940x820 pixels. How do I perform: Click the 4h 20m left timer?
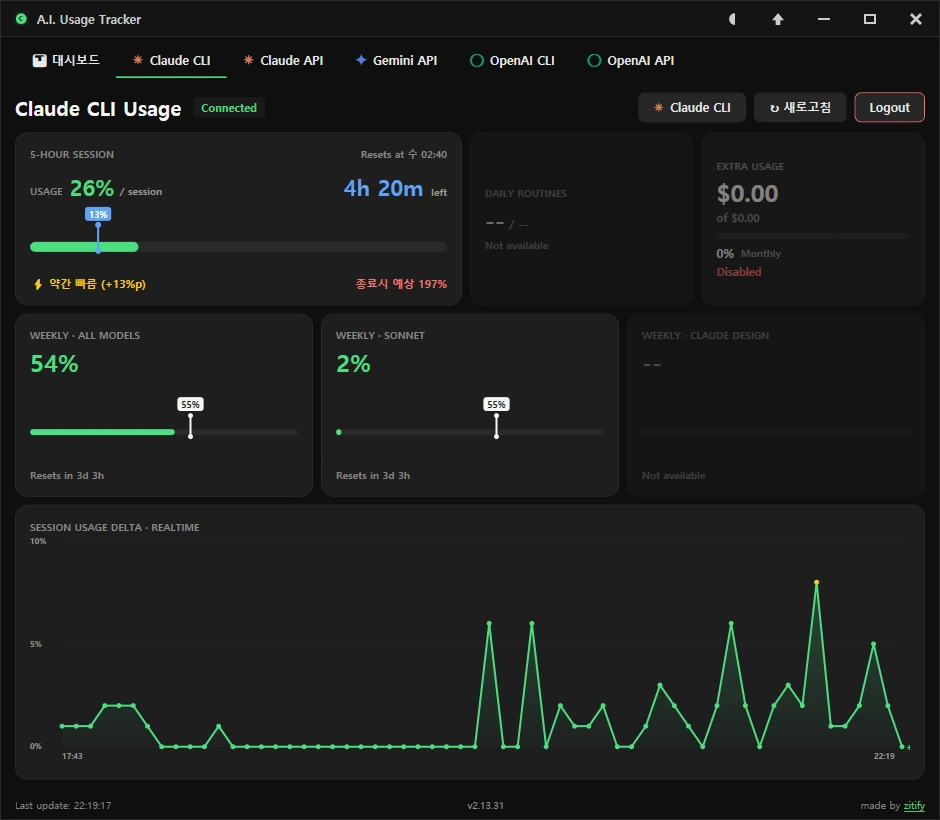click(x=395, y=189)
